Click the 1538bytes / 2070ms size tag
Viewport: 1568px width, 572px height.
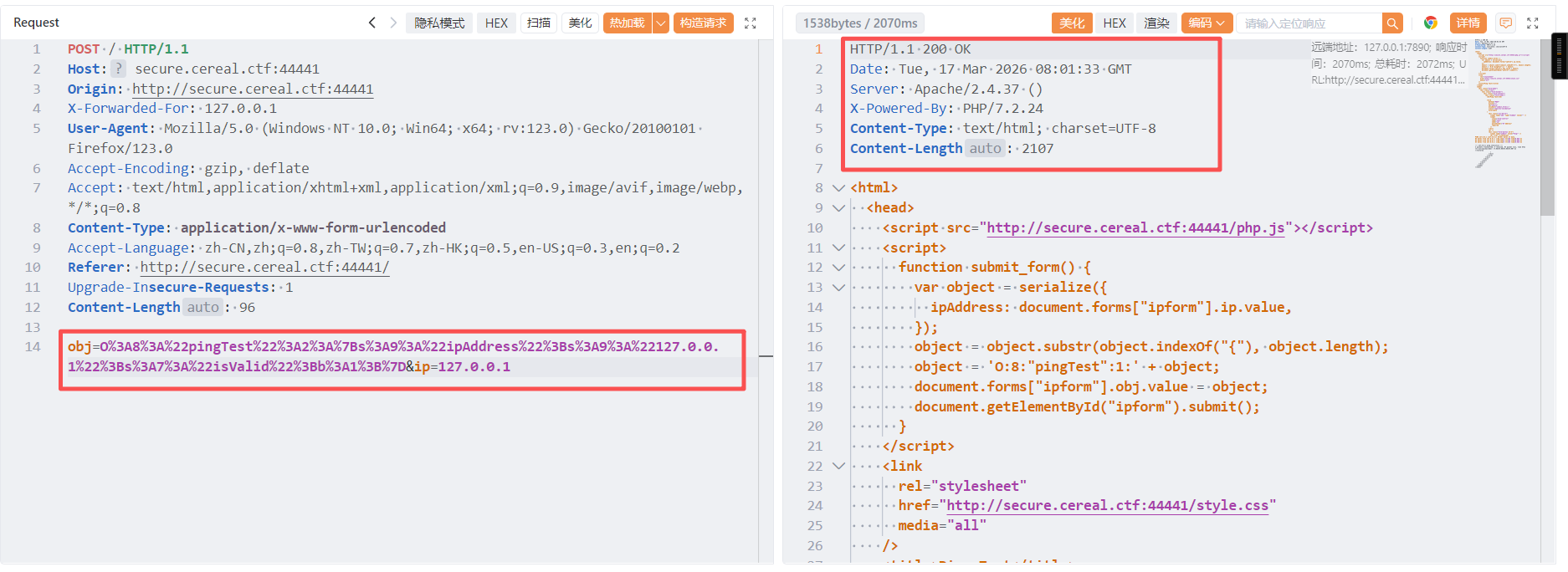[860, 23]
